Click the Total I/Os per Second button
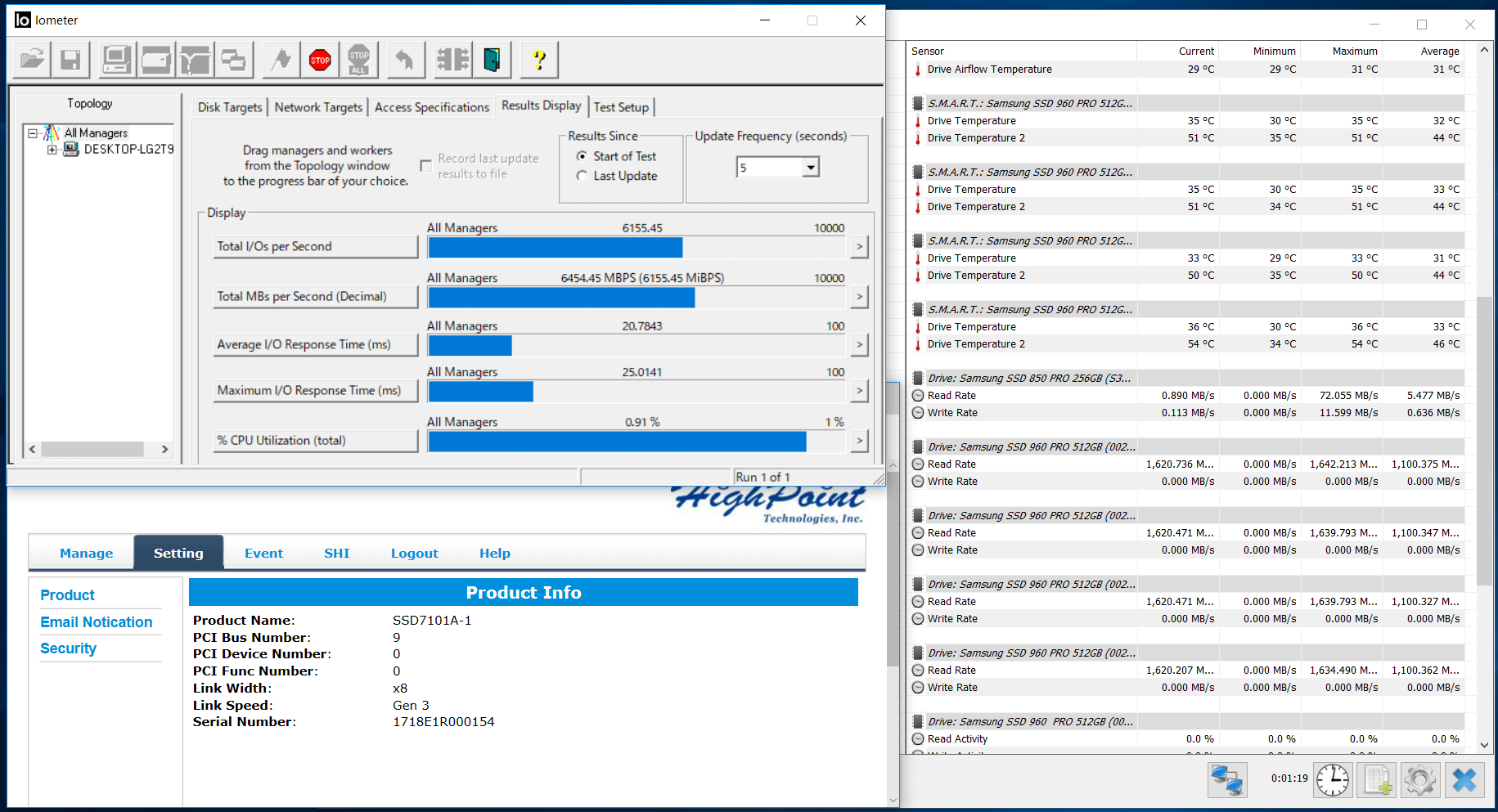Screen dimensions: 1498x812 click(316, 246)
